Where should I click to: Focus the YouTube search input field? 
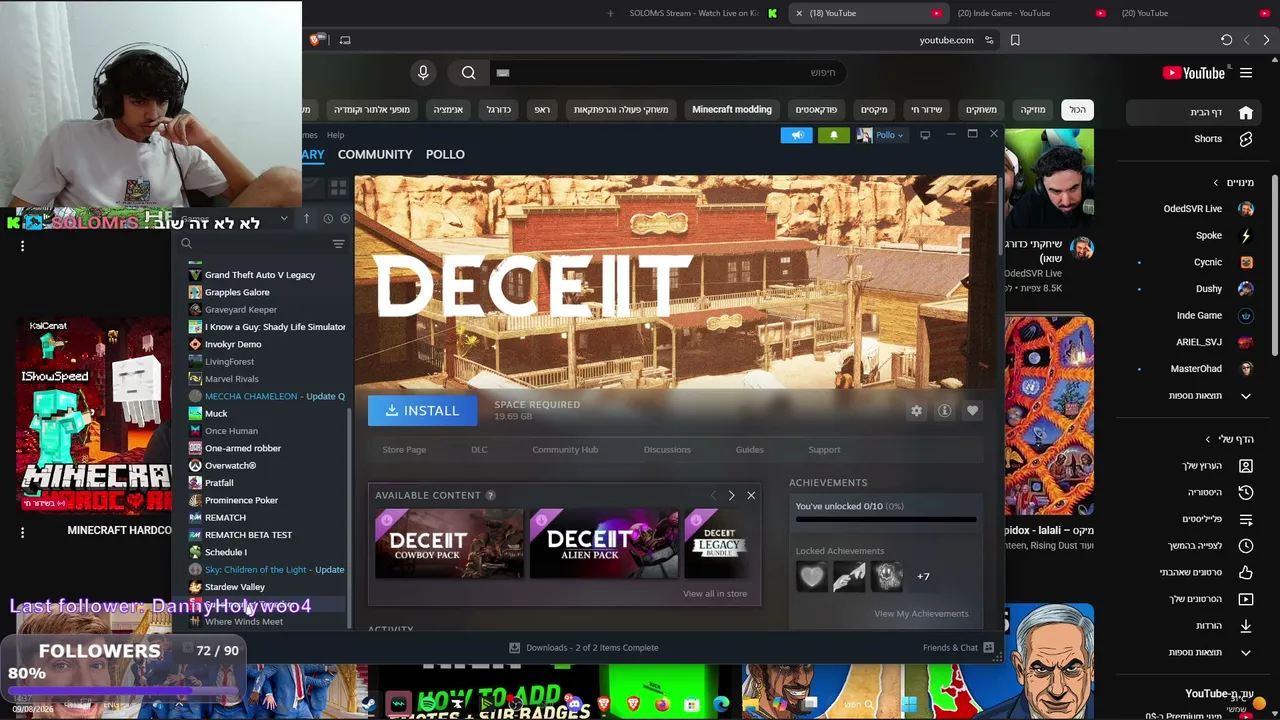click(668, 72)
